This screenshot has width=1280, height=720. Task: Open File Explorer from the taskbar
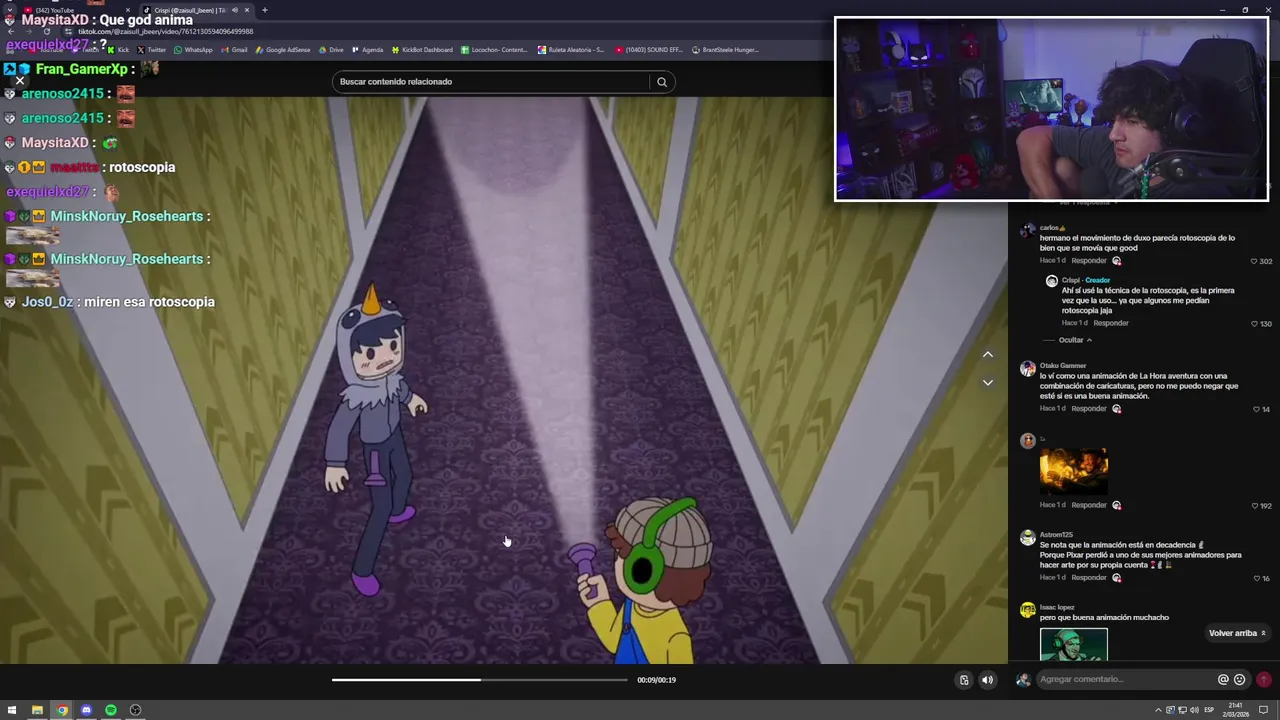[x=37, y=710]
